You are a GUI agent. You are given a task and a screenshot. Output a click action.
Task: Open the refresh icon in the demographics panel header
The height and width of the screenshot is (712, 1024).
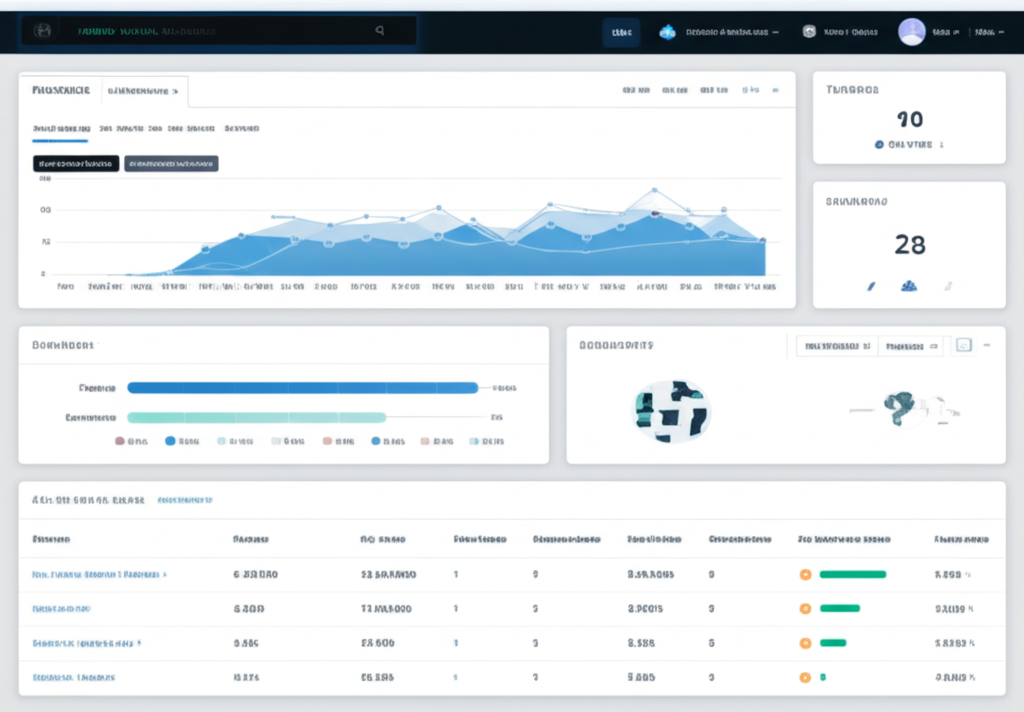[963, 344]
